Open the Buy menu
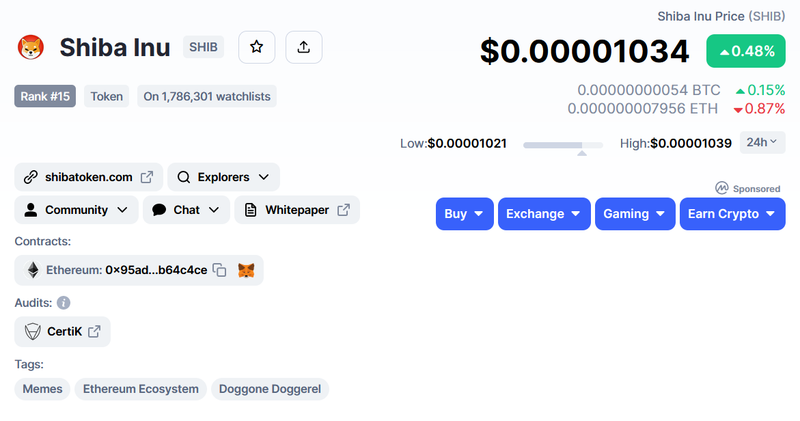 click(x=465, y=213)
